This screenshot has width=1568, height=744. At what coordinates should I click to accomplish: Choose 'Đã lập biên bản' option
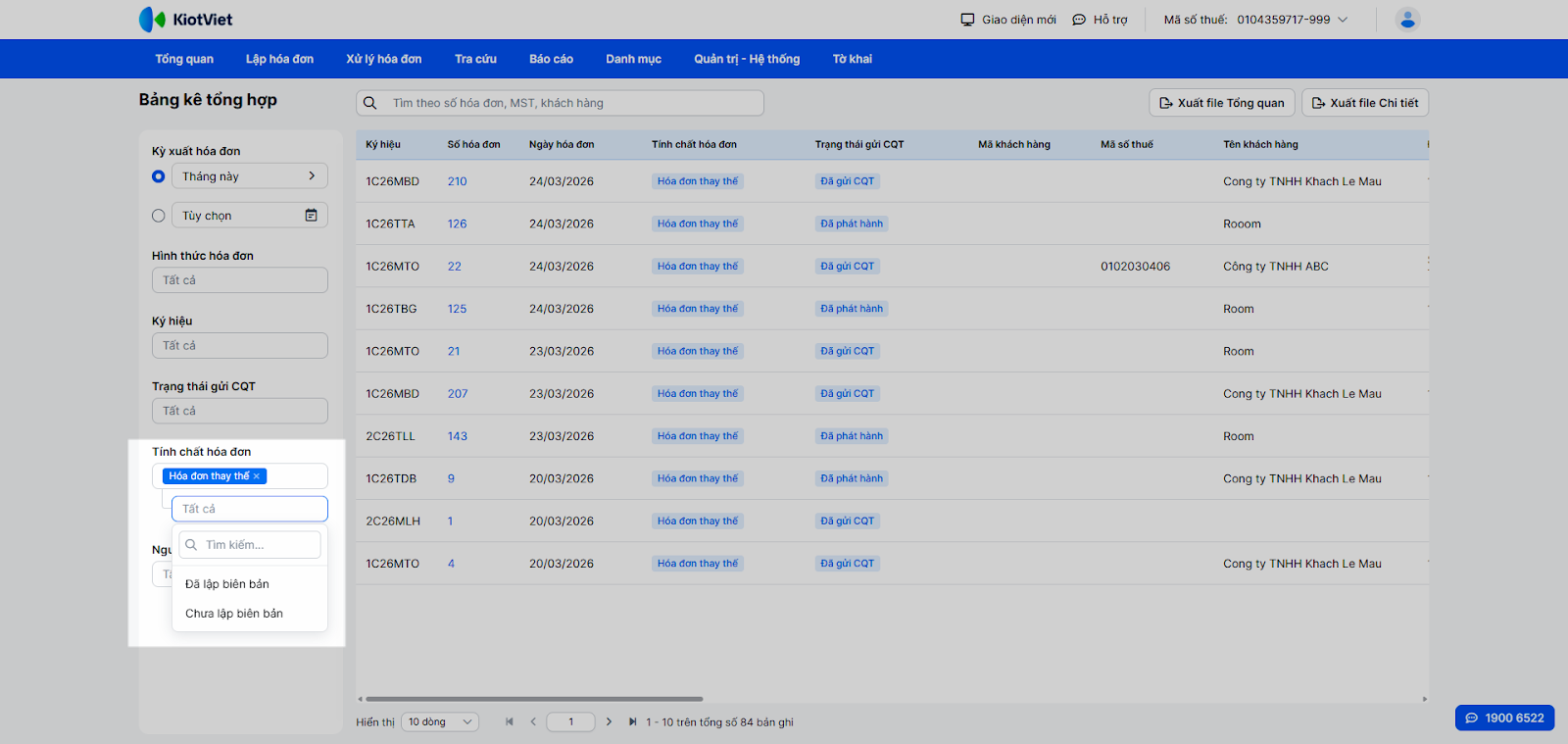pos(227,584)
